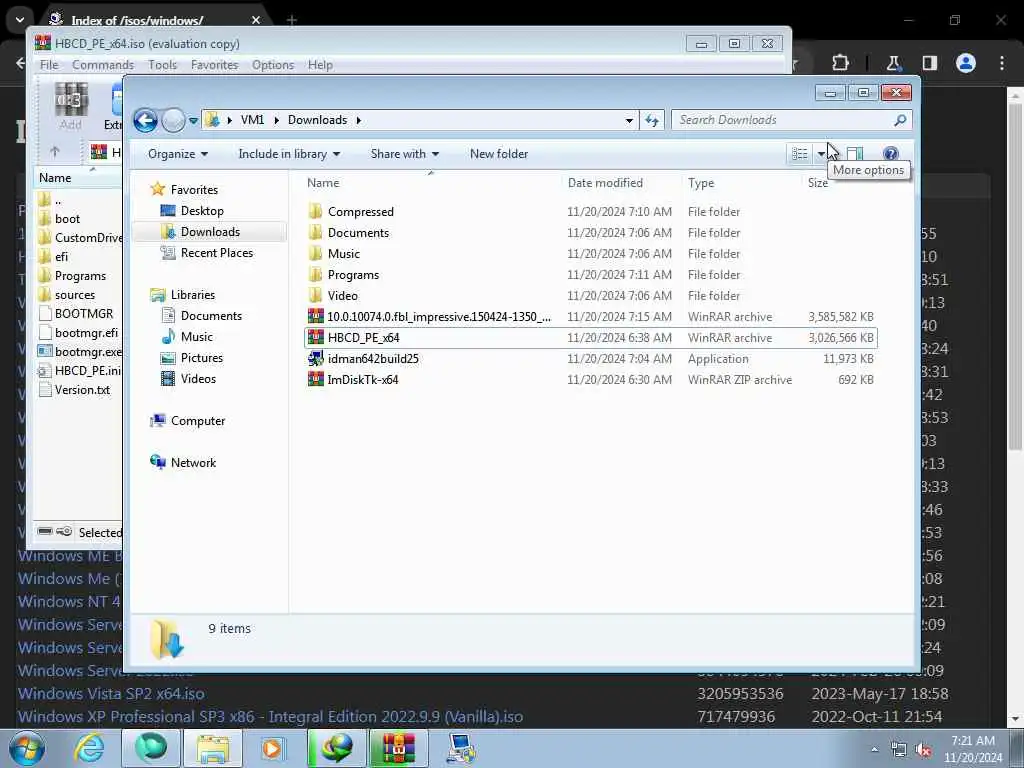The width and height of the screenshot is (1024, 768).
Task: Select Computer in the navigation pane
Action: tap(198, 421)
